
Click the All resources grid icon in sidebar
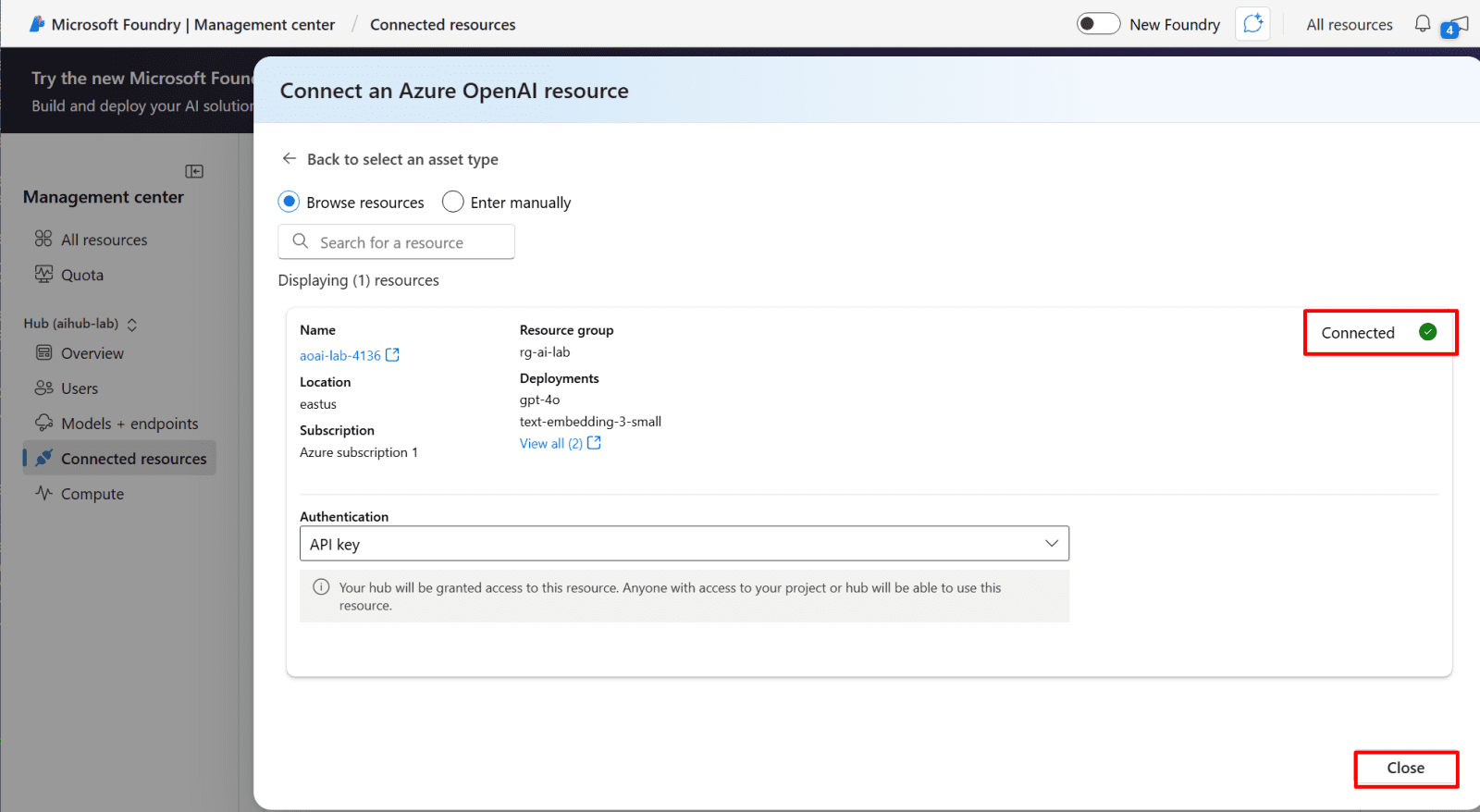tap(43, 239)
